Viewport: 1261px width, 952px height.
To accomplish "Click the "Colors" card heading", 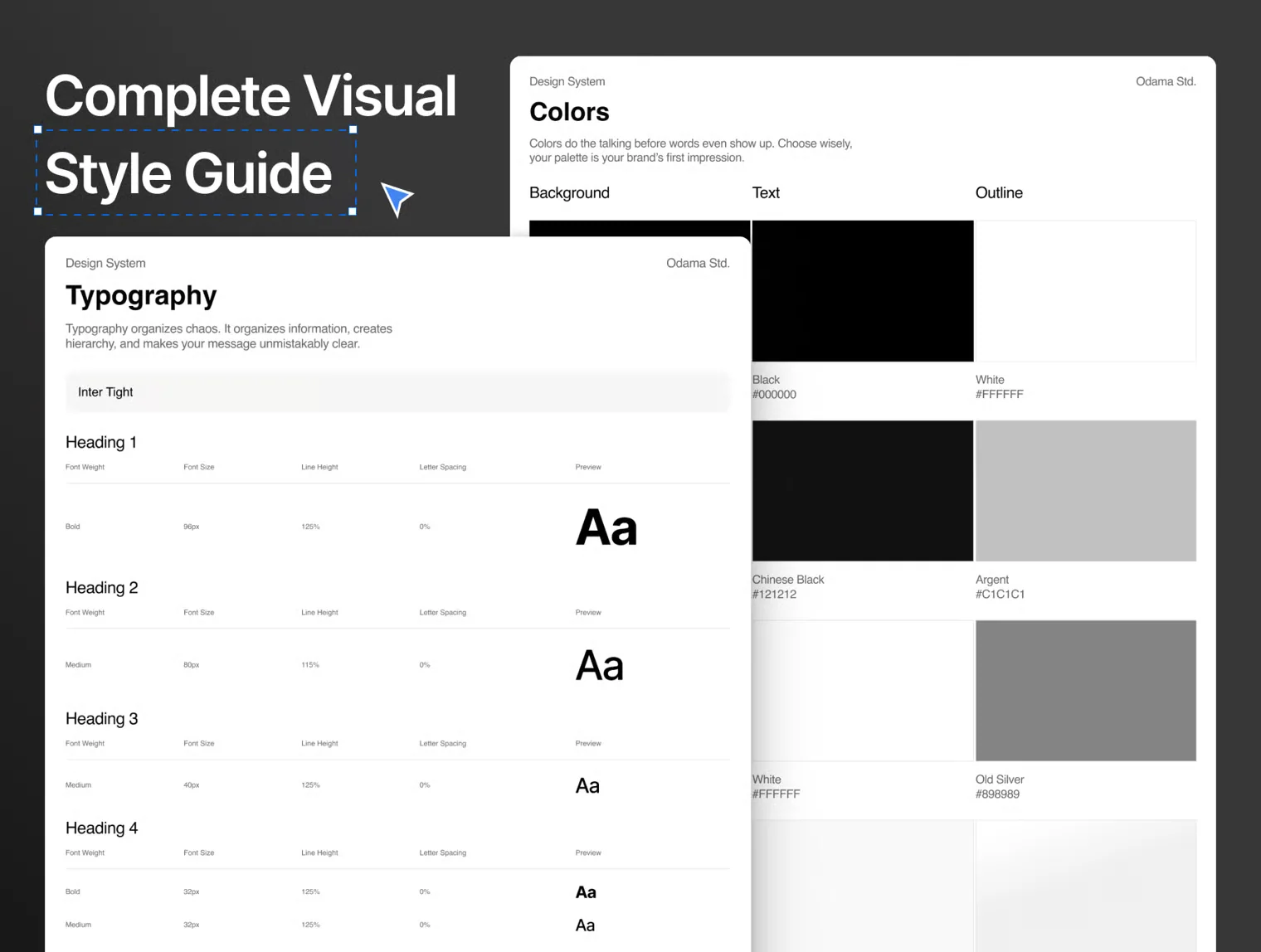I will 569,112.
